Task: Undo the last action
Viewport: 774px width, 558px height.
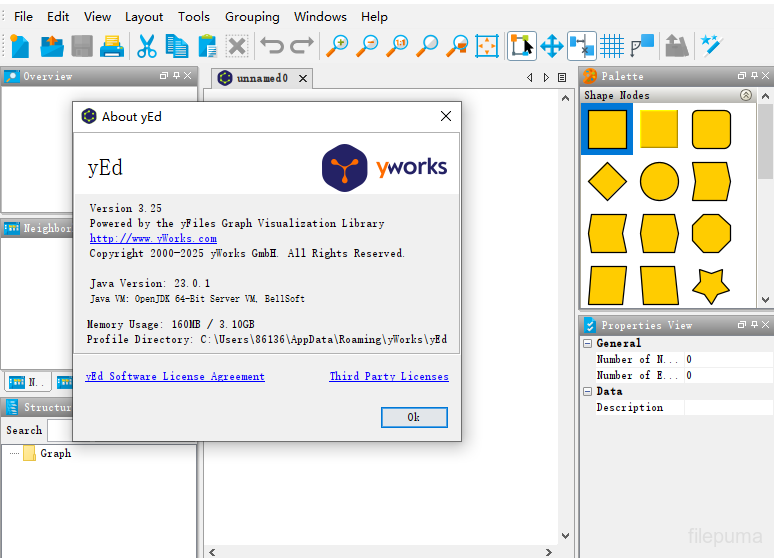Action: tap(272, 46)
